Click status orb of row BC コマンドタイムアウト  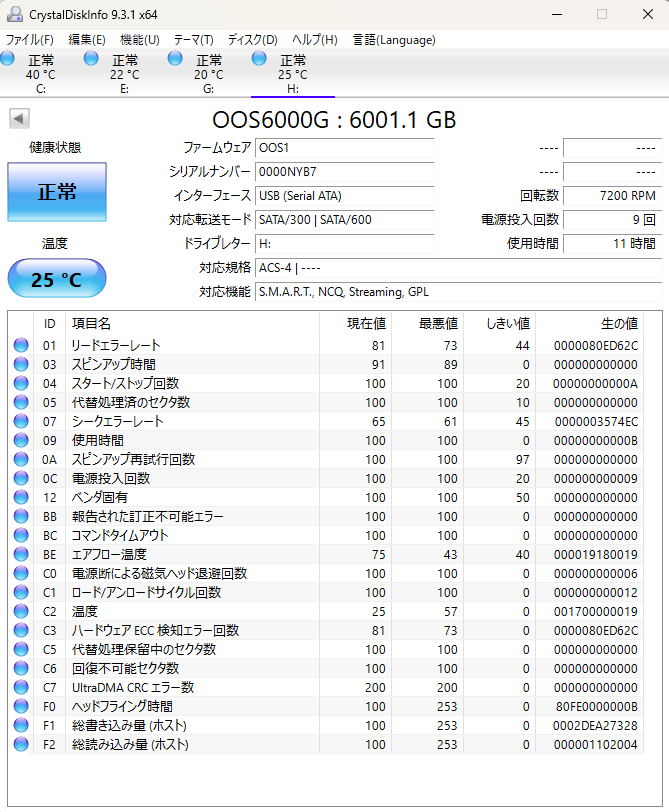click(x=21, y=535)
